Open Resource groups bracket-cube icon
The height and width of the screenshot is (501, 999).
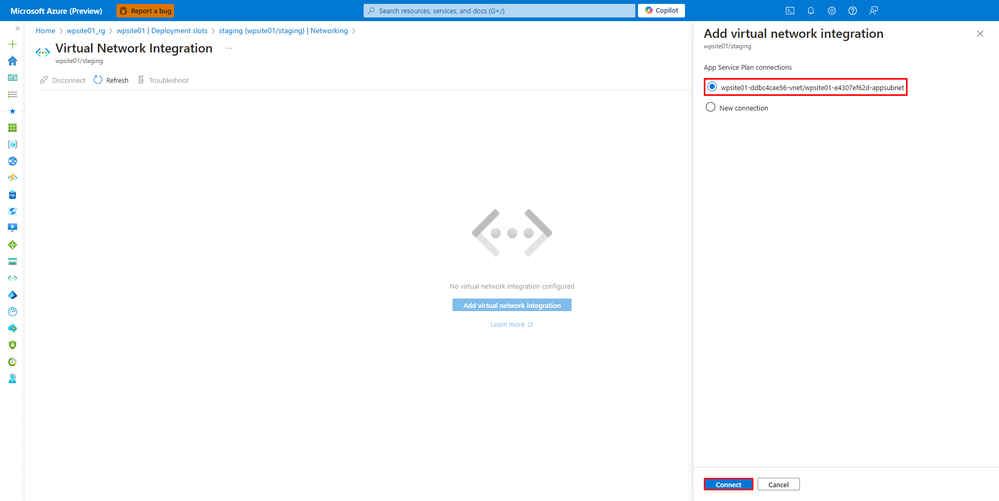12,145
